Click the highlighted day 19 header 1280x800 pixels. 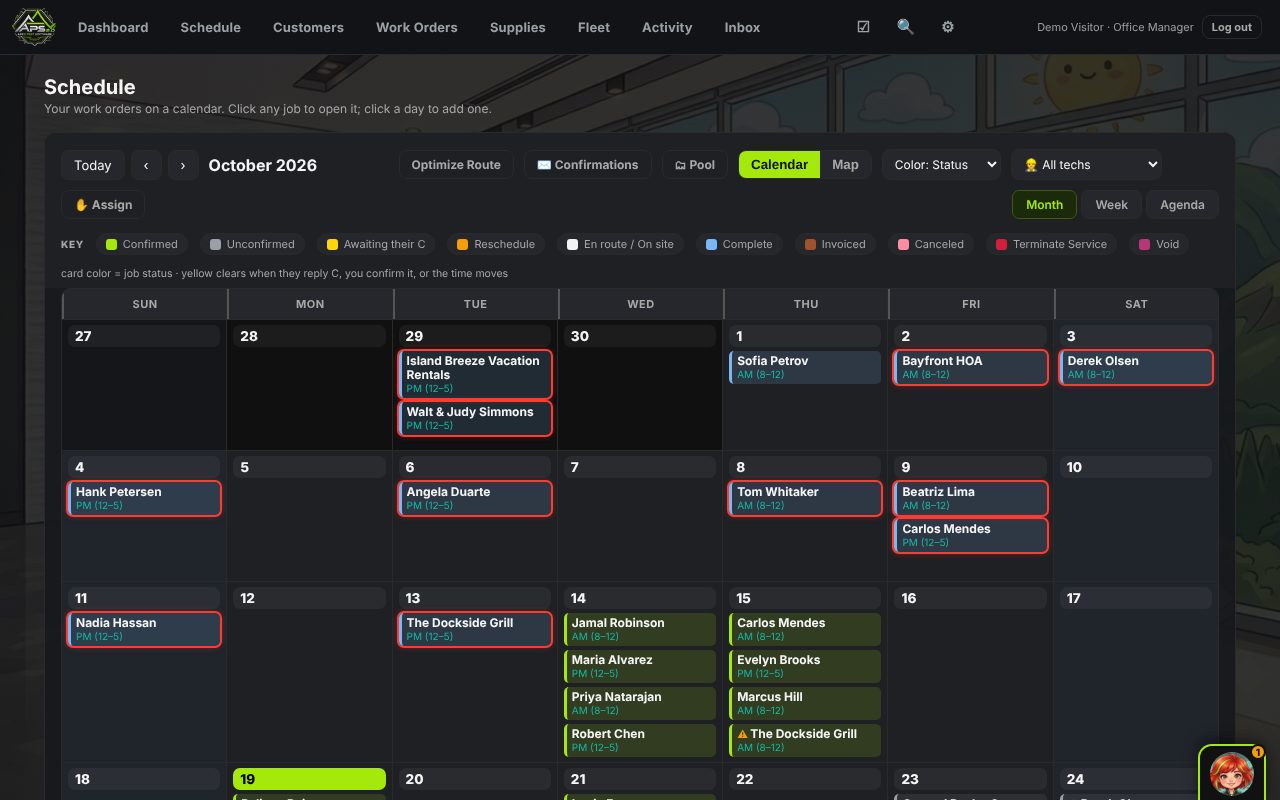309,779
